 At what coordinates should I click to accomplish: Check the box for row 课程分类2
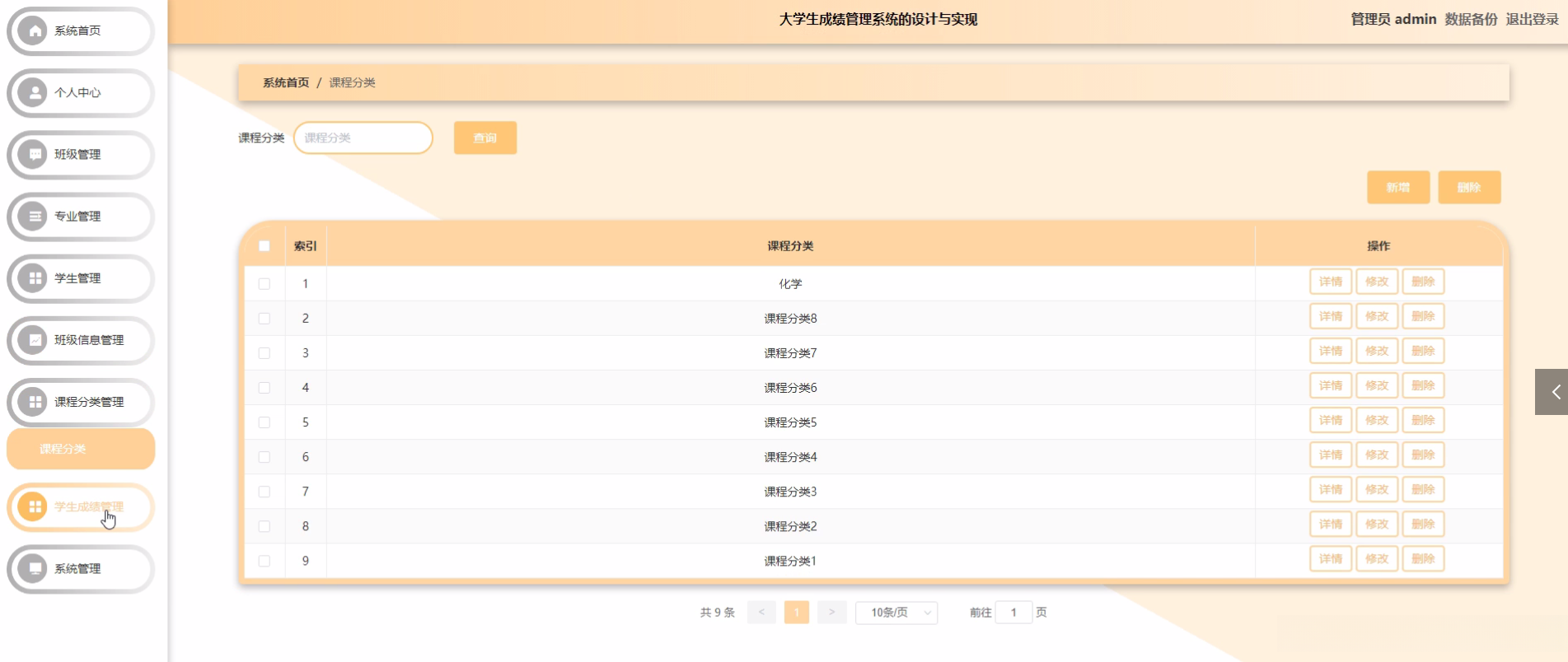pos(264,526)
